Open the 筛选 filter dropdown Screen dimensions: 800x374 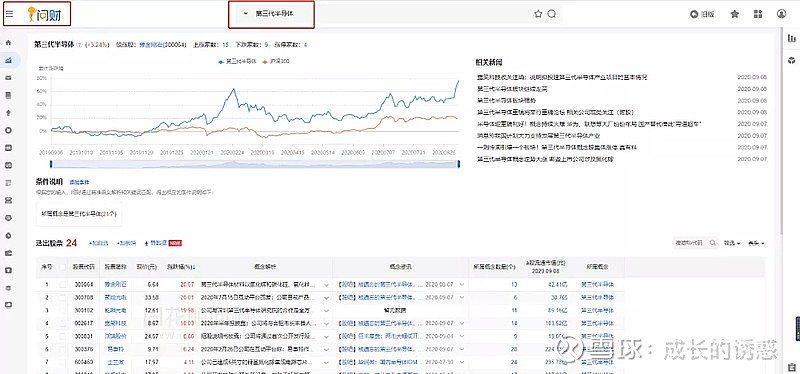tap(732, 243)
